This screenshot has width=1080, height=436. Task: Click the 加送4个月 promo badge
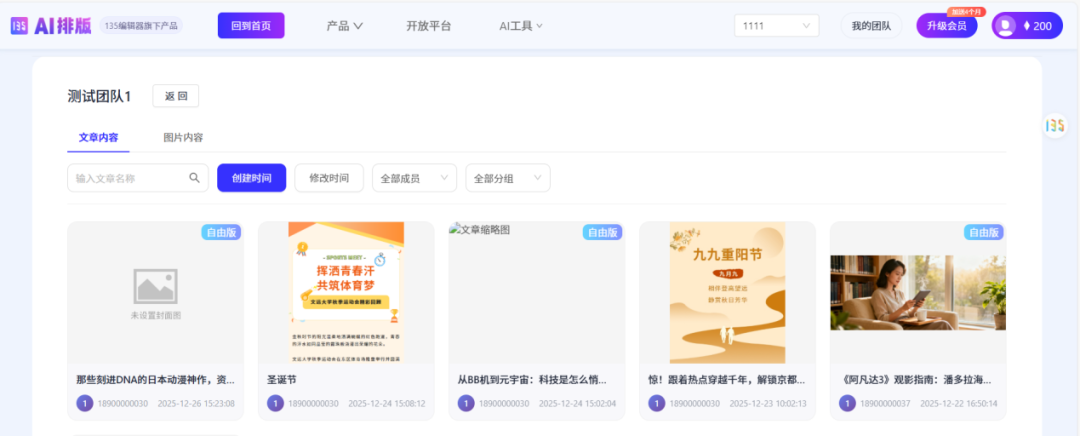(x=966, y=12)
